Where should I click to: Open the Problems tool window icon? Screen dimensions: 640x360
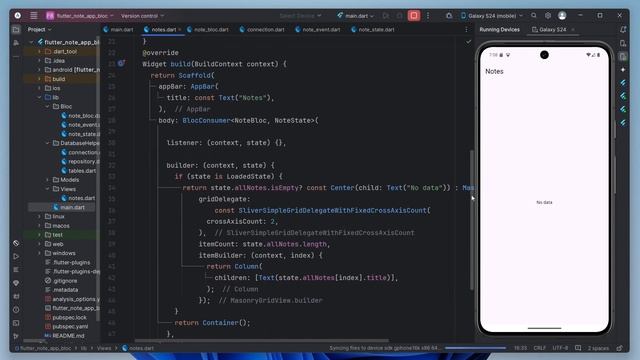16,309
